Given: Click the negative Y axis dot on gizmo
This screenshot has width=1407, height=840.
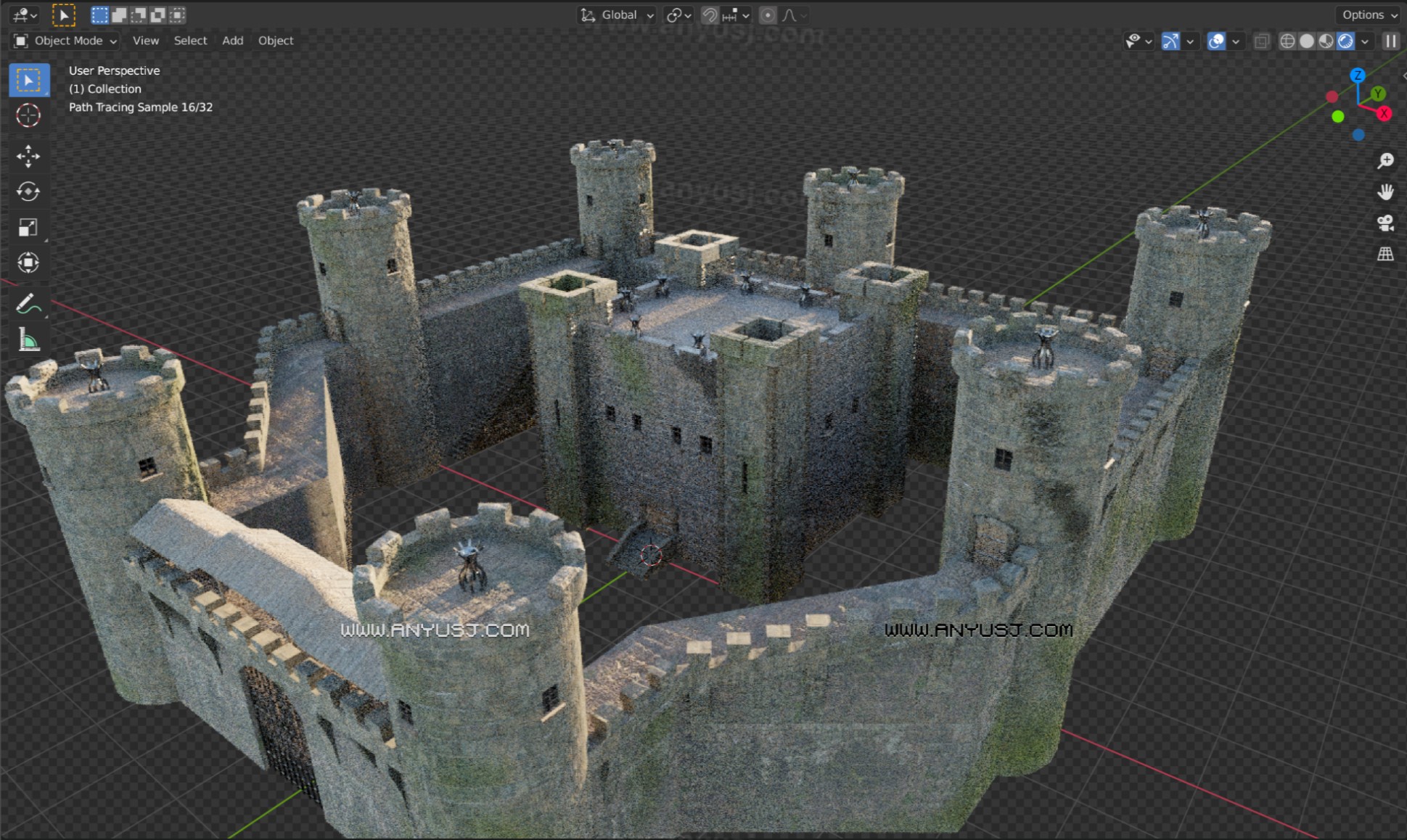Looking at the screenshot, I should coord(1338,117).
